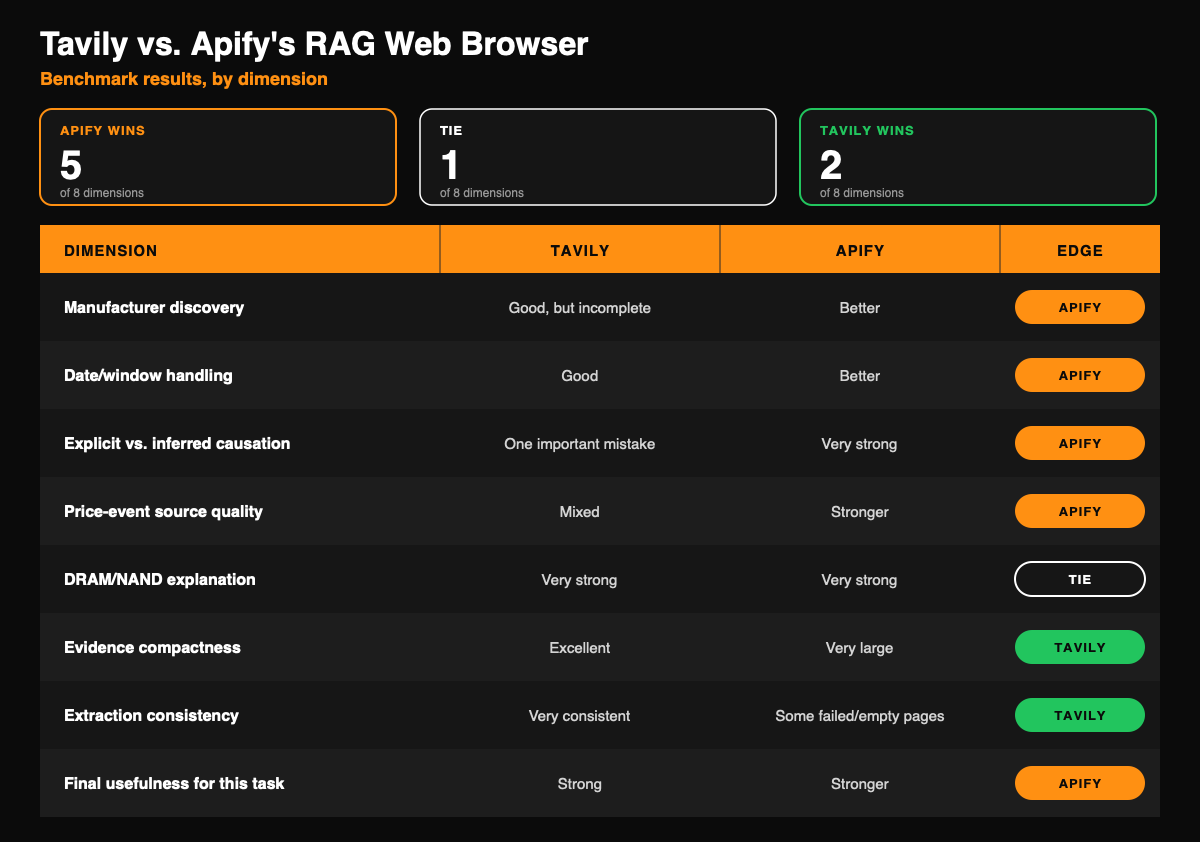Click APIFY badge for Explicit vs. inferred causation
Viewport: 1200px width, 842px height.
(1080, 443)
